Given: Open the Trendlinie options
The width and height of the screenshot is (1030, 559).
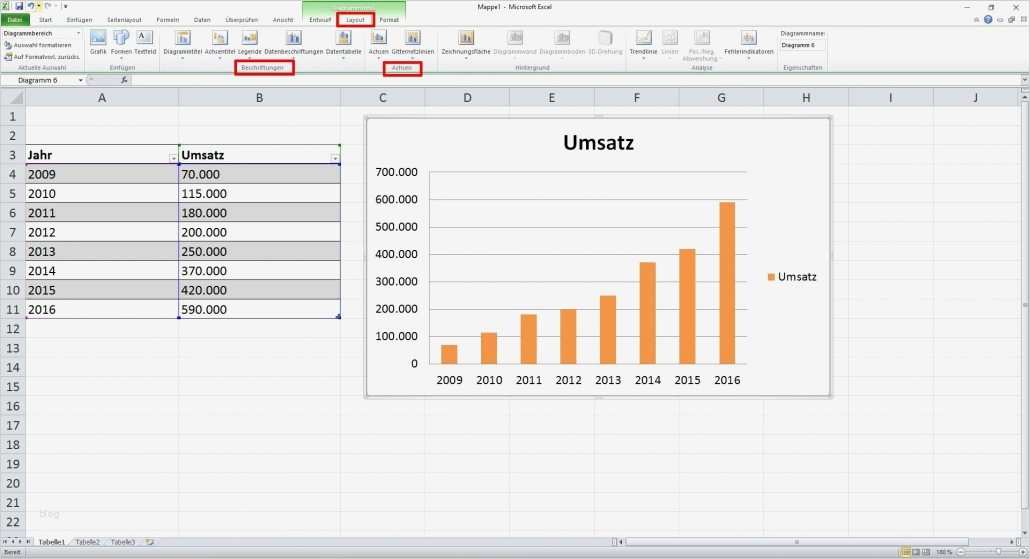Looking at the screenshot, I should pos(643,43).
